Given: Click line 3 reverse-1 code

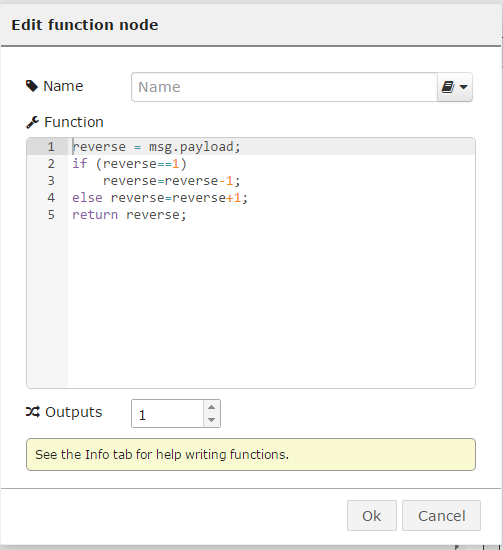Looking at the screenshot, I should click(x=172, y=181).
